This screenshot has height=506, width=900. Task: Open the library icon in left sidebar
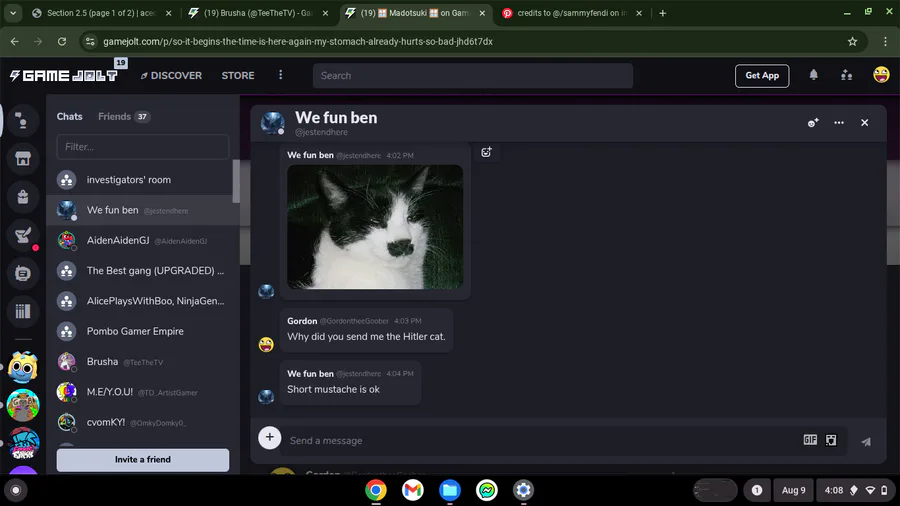point(22,311)
